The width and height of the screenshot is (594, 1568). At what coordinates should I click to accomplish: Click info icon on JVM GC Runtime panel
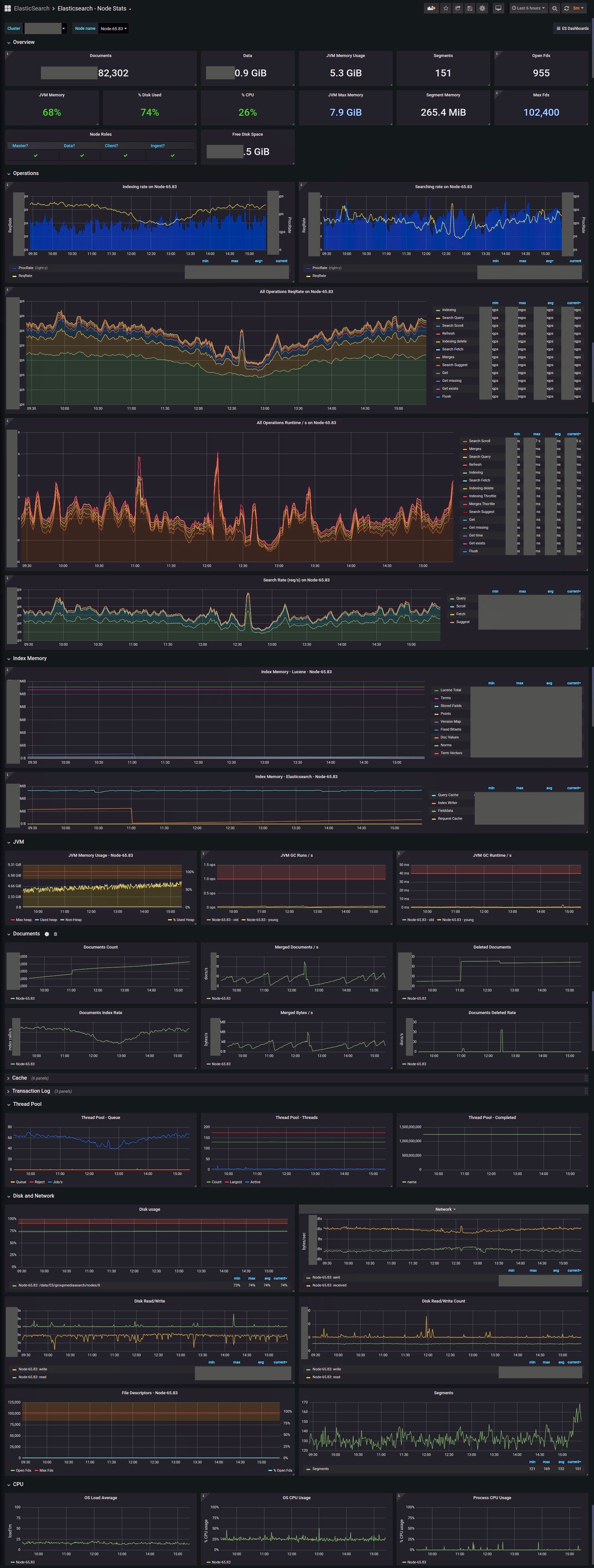click(x=399, y=853)
